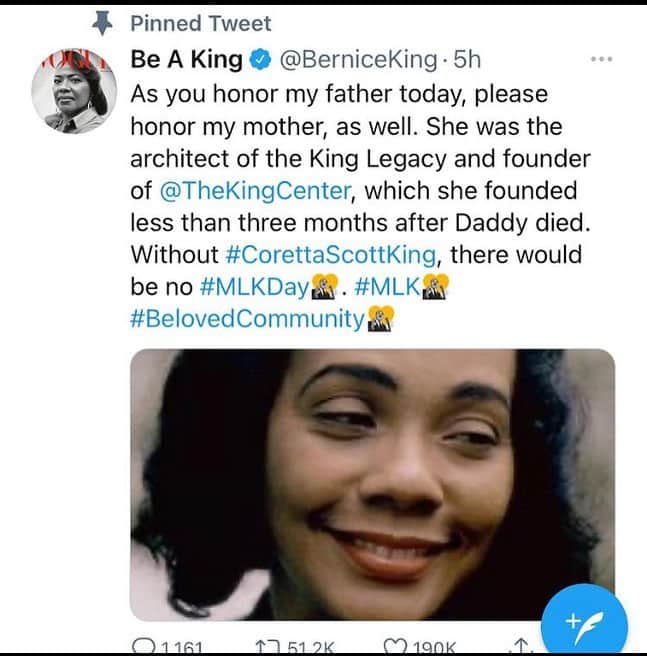Screen dimensions: 647x656
Task: Open the attached photo of the smiling woman
Action: [x=372, y=484]
